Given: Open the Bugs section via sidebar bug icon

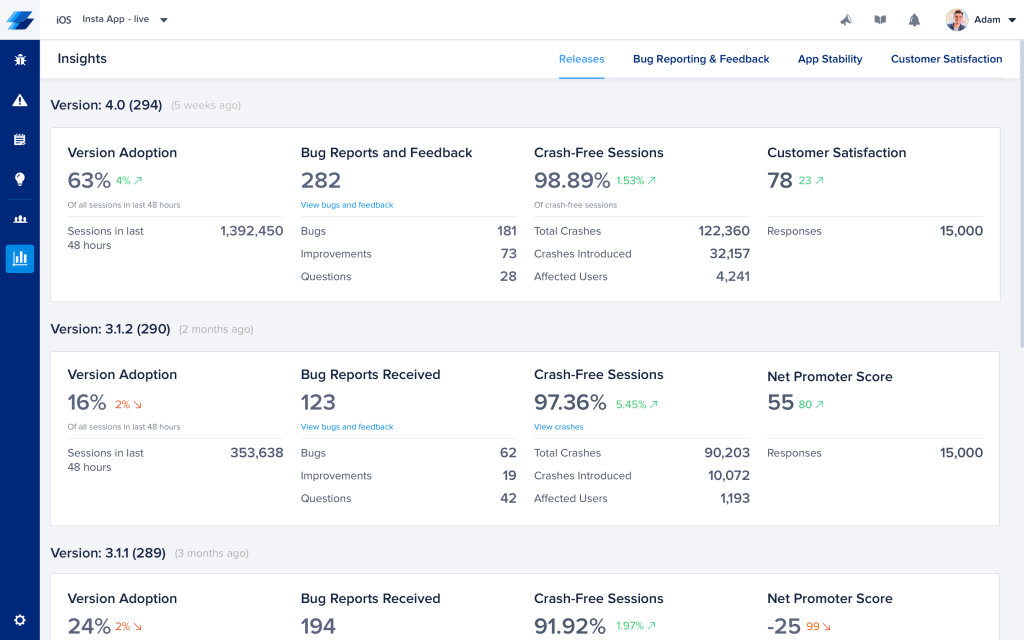Looking at the screenshot, I should (x=19, y=60).
